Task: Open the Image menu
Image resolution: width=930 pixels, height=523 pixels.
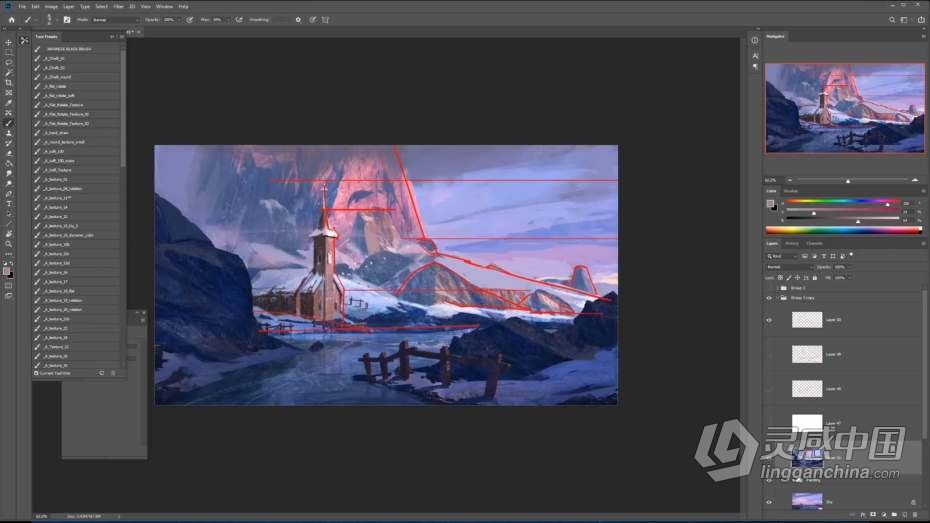Action: 51,7
